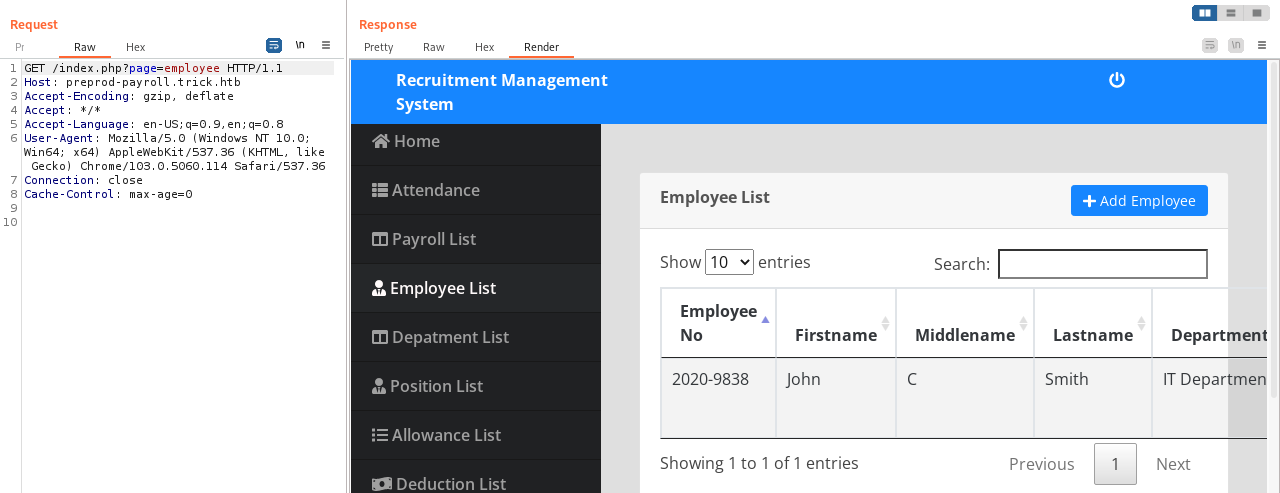Click the Host header line in request
The image size is (1280, 493).
pyautogui.click(x=132, y=82)
